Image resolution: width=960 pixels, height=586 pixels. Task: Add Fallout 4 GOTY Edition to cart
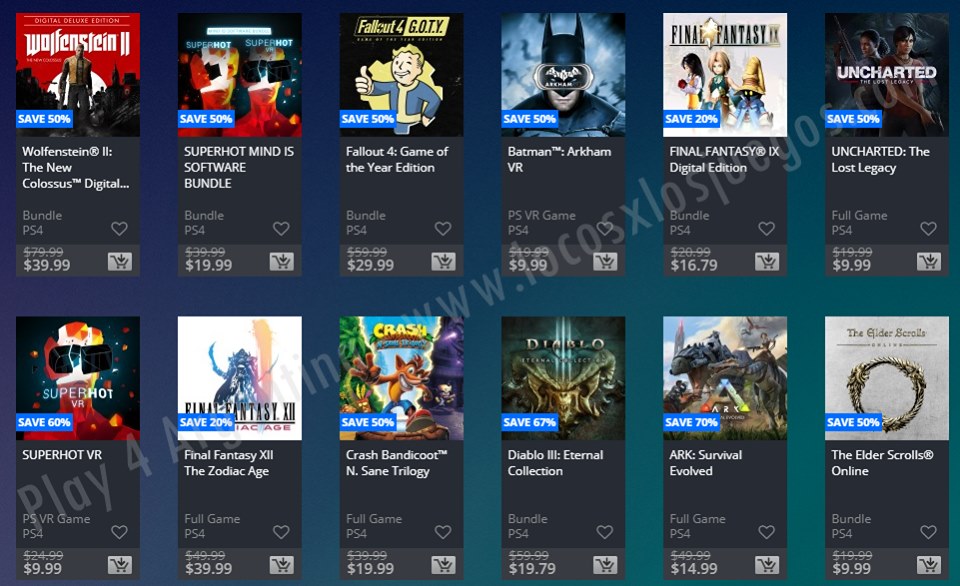(443, 261)
